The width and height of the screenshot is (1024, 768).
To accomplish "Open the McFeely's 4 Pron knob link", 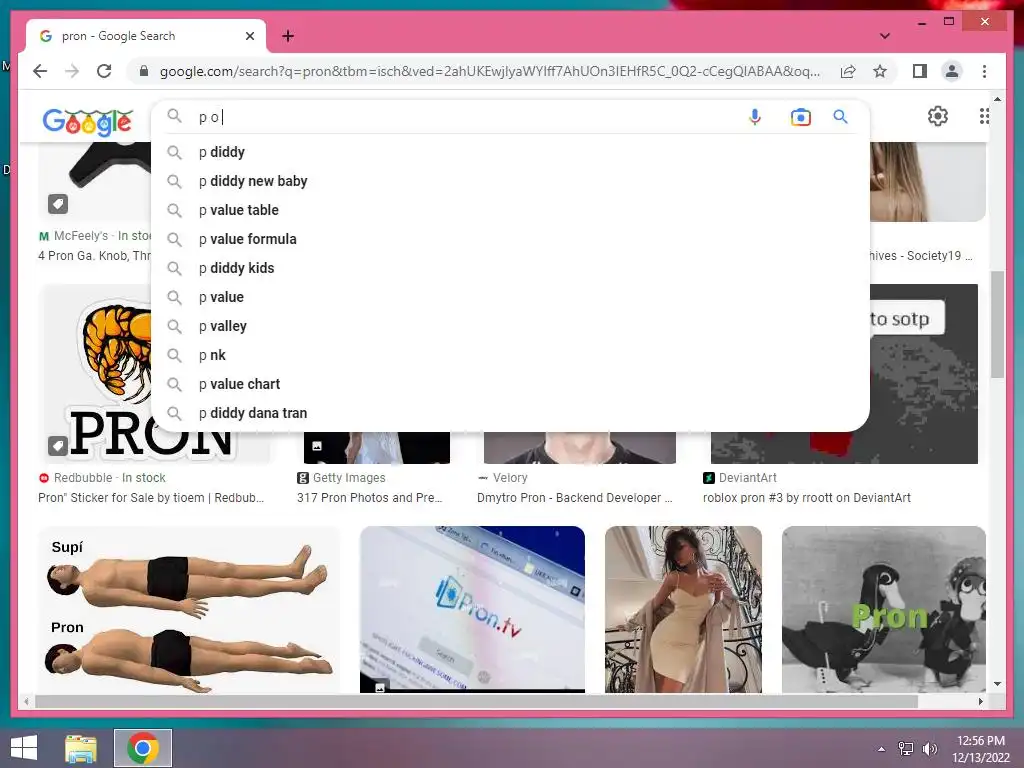I will 95,255.
